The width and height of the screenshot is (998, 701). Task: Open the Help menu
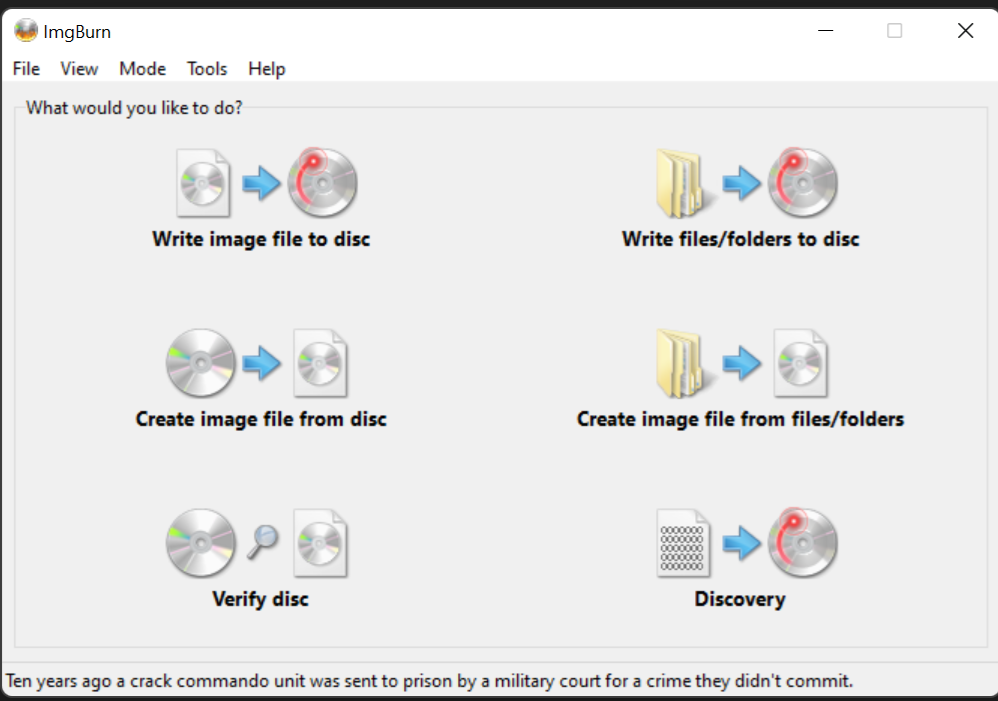tap(267, 69)
